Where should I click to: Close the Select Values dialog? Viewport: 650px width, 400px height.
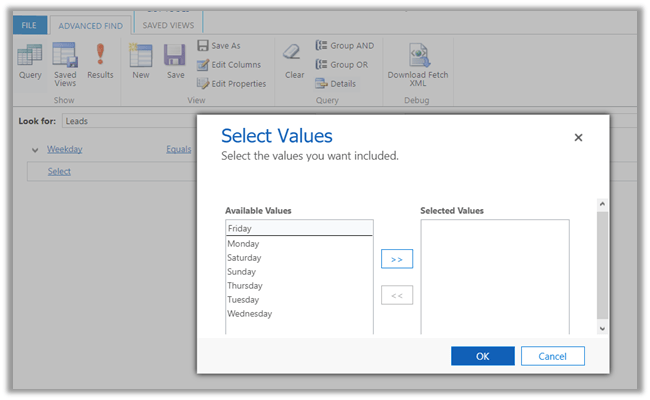578,138
